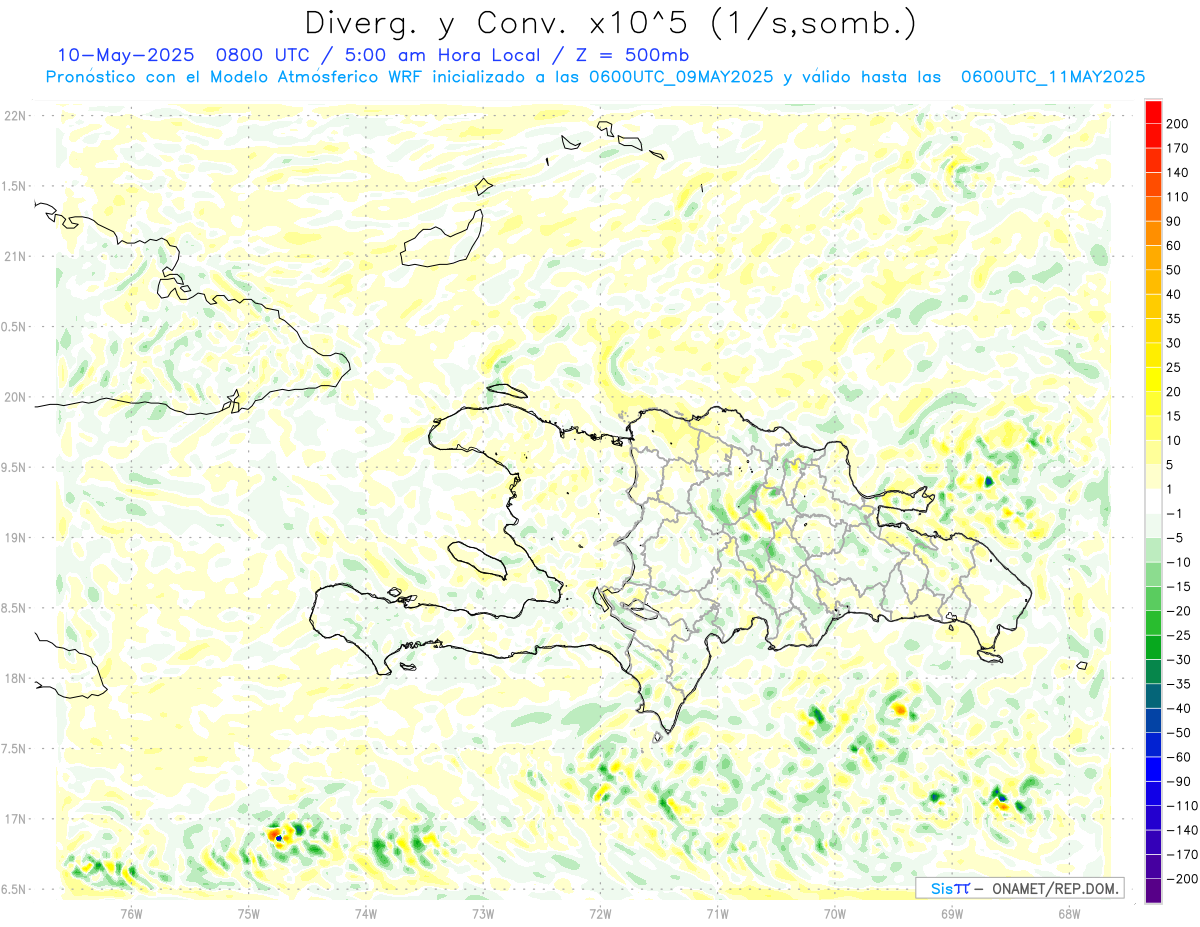This screenshot has height=927, width=1200.
Task: Click the '19N' latitude label
Action: 14,538
